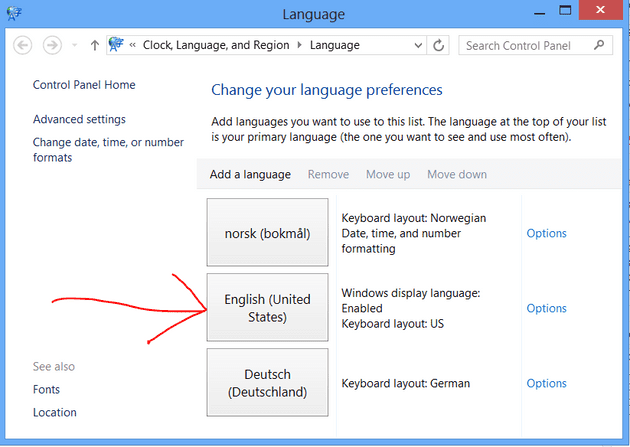630x447 pixels.
Task: Click Remove in the language toolbar
Action: click(328, 174)
